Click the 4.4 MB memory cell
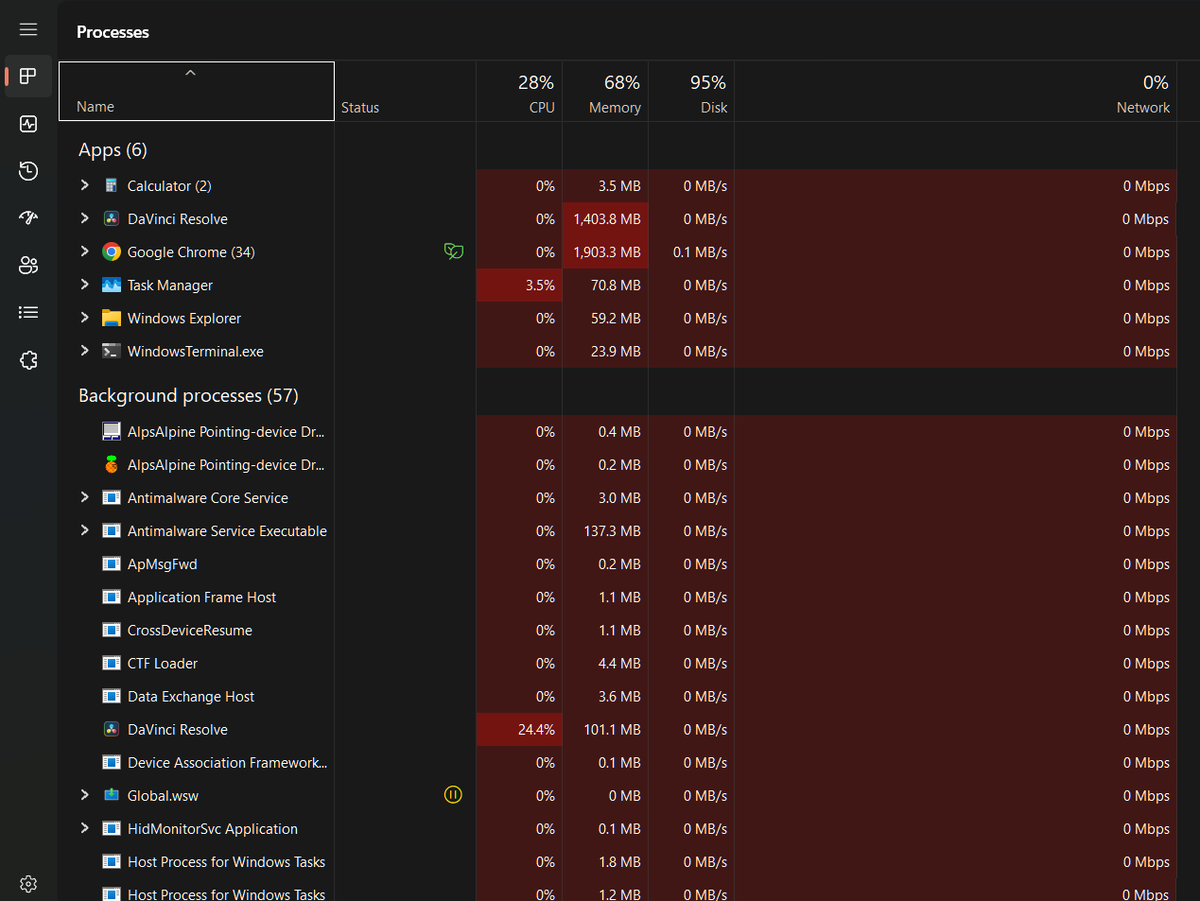1200x901 pixels. (605, 663)
